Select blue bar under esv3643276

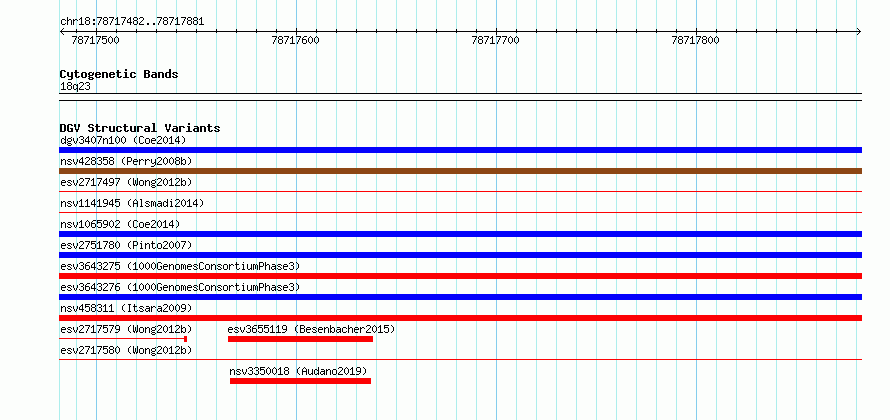(460, 297)
